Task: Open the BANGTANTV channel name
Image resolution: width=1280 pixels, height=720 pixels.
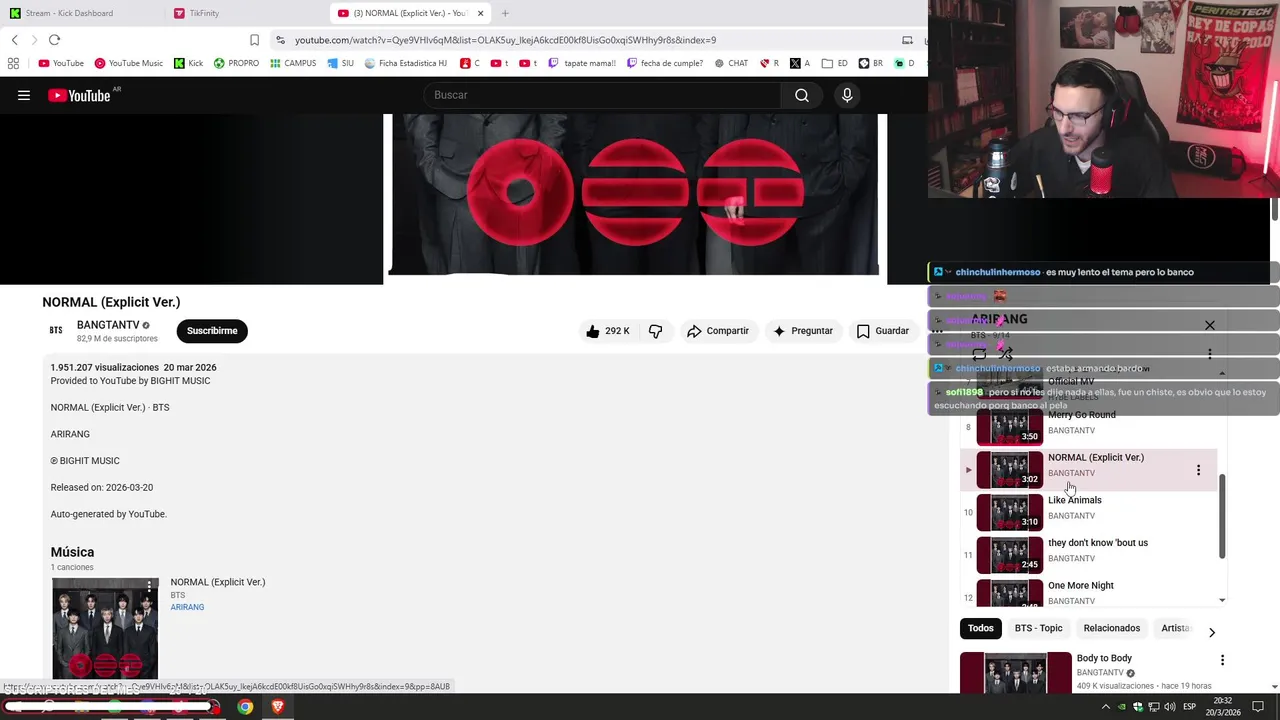Action: 108,325
